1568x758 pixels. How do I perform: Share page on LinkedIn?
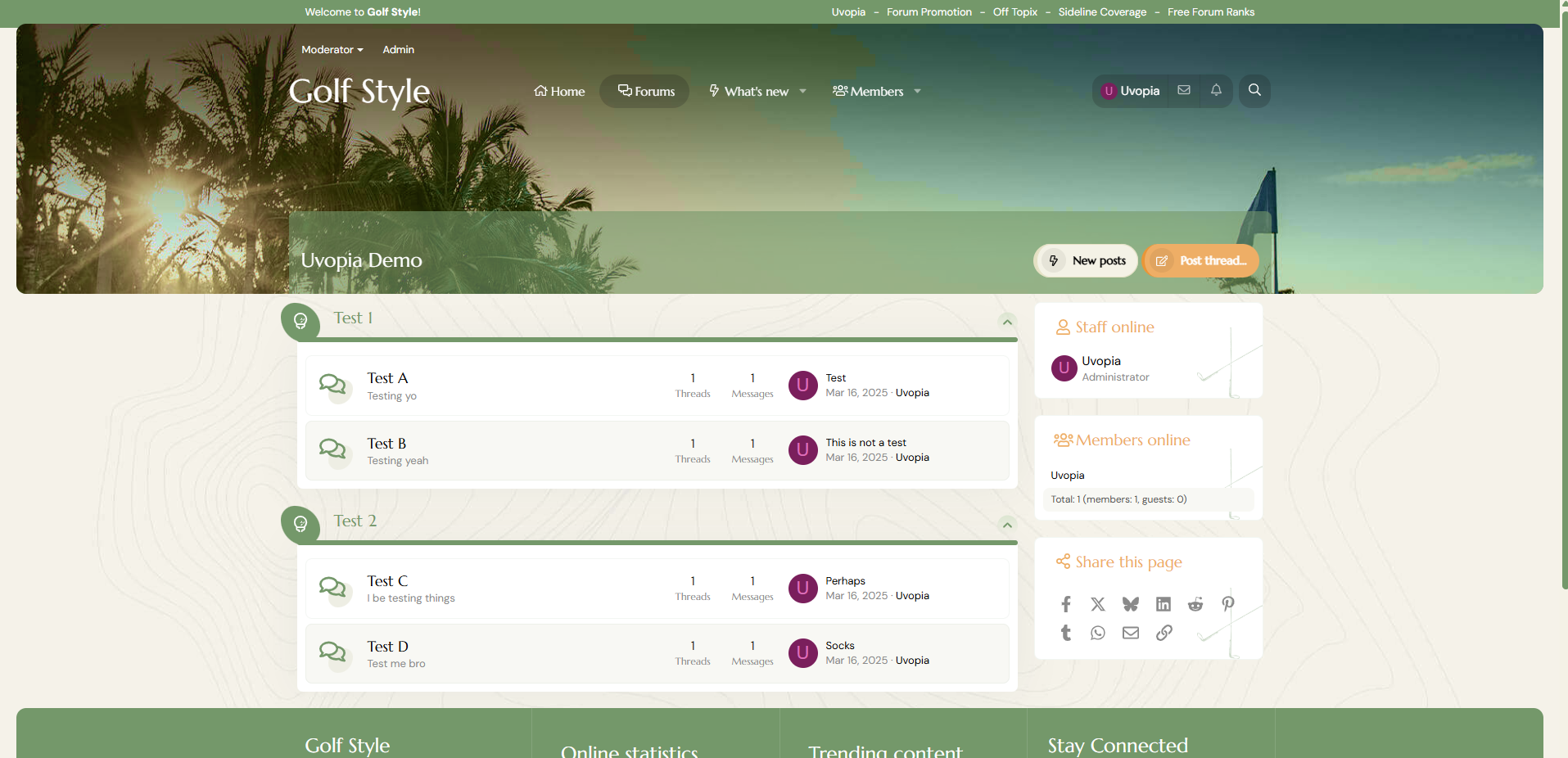coord(1163,604)
